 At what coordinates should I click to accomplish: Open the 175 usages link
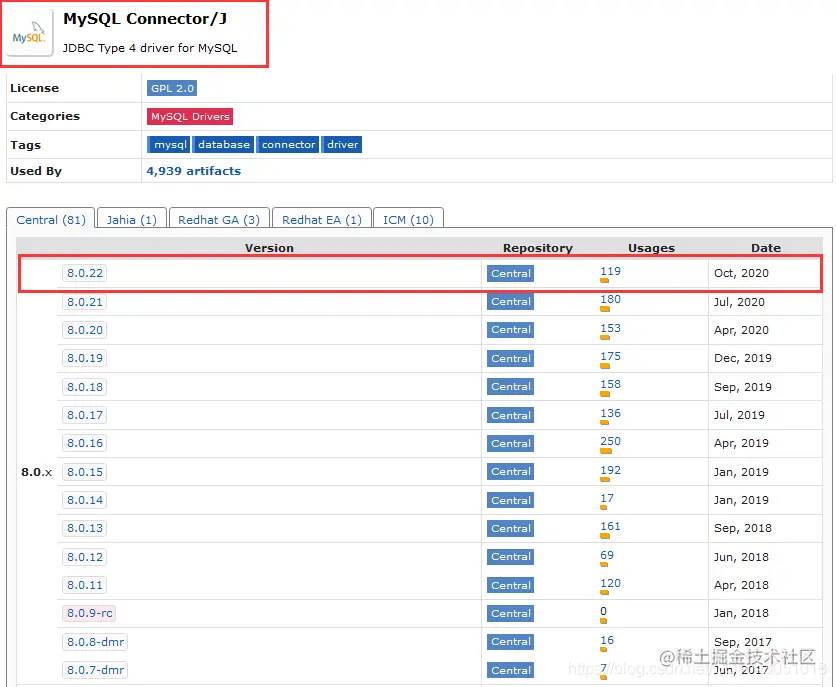(610, 356)
